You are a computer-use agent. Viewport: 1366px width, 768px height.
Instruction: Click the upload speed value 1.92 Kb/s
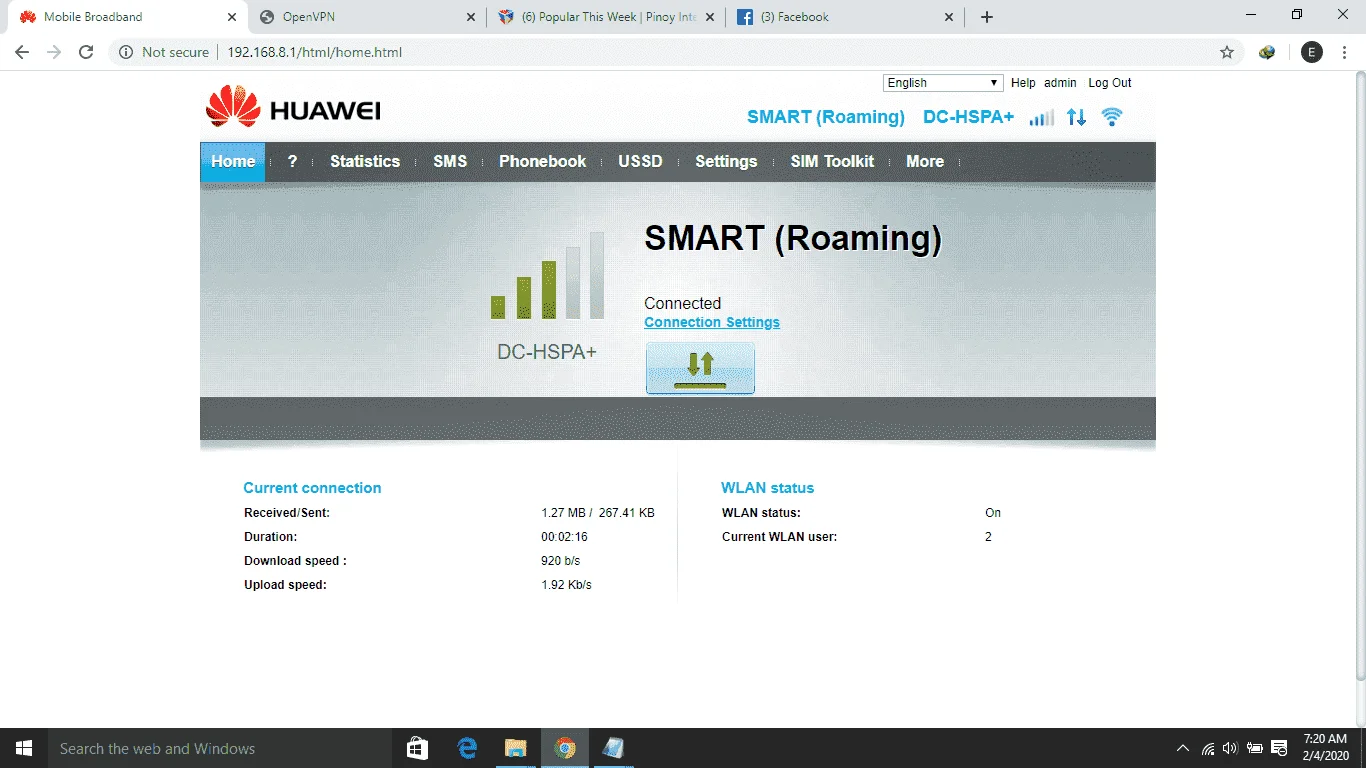pos(566,585)
